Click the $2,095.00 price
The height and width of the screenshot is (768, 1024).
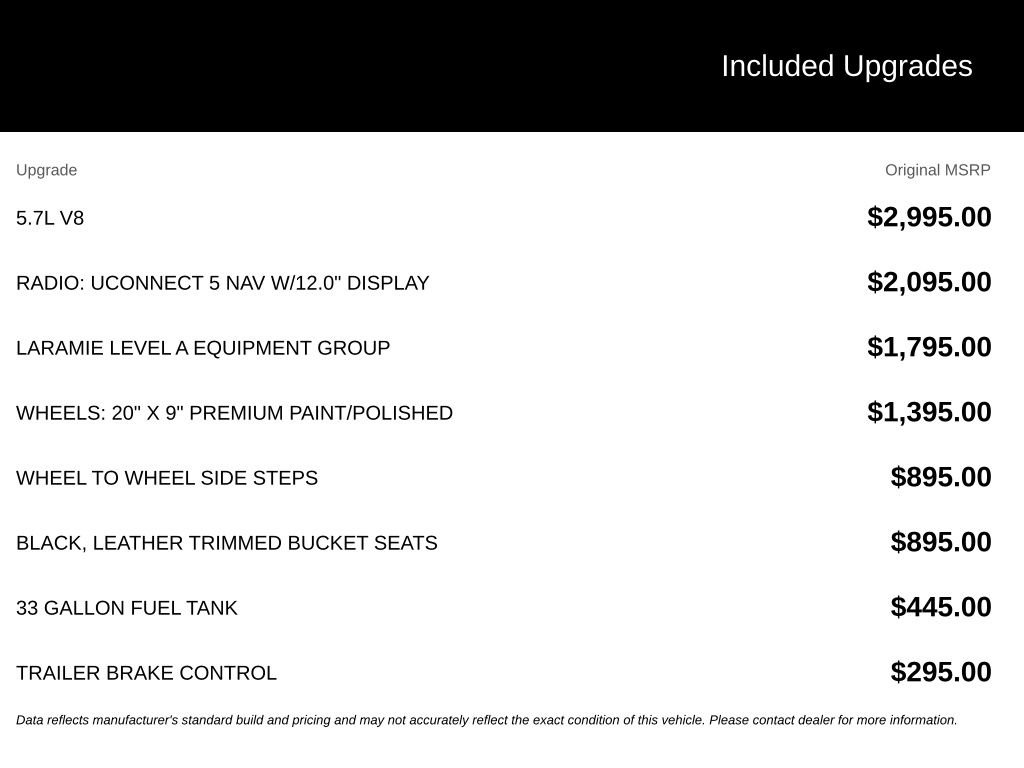tap(929, 282)
